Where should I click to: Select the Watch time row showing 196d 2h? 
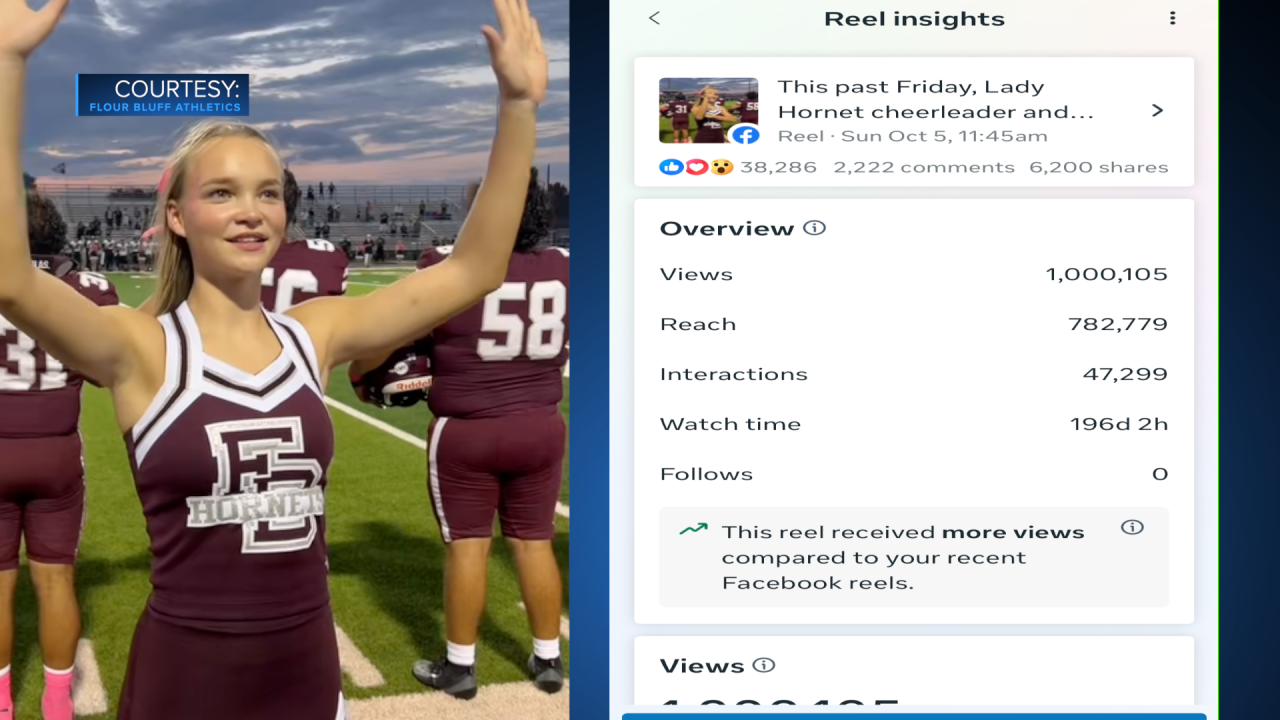(x=913, y=424)
